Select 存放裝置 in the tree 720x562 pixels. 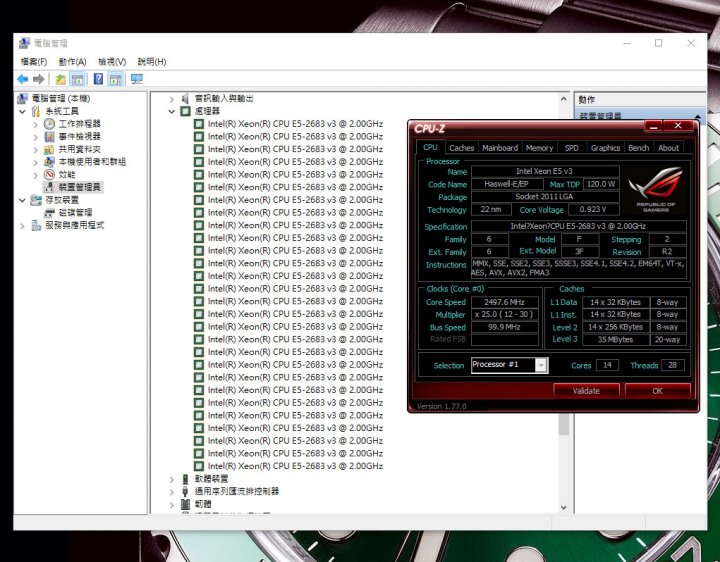coord(62,200)
